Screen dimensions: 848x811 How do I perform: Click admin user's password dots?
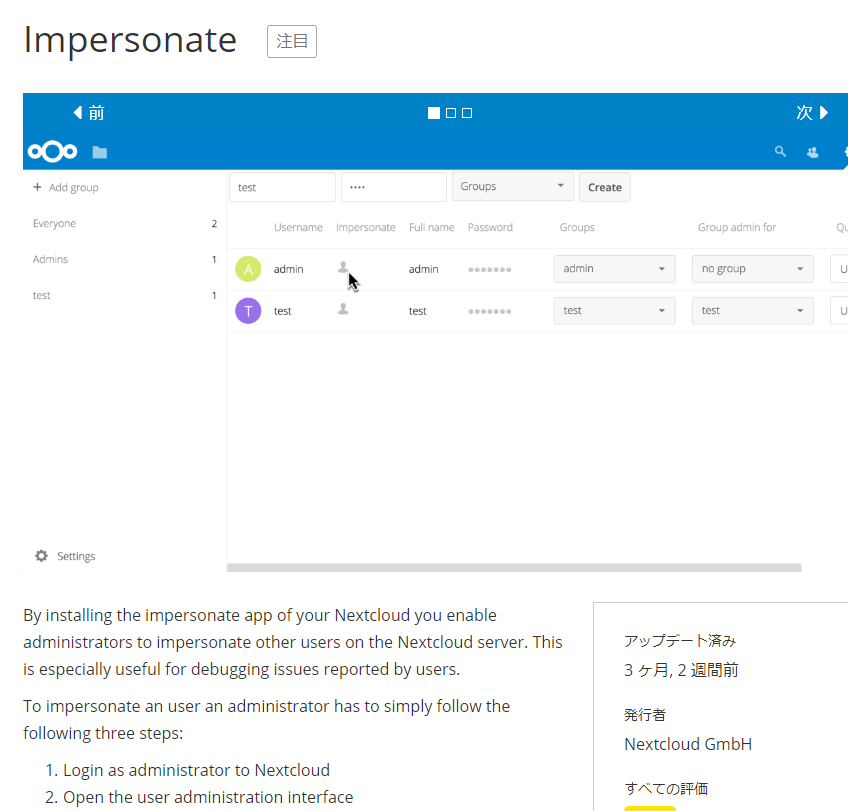489,269
